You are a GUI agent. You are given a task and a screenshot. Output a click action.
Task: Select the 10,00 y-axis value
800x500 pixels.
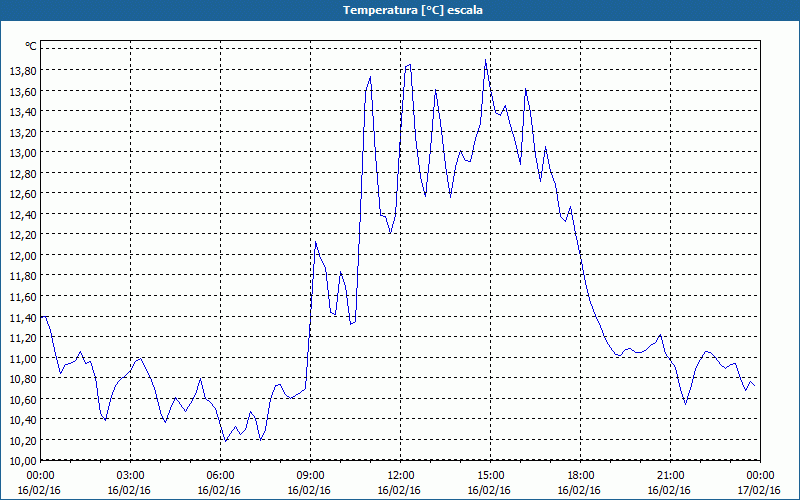[x=22, y=461]
